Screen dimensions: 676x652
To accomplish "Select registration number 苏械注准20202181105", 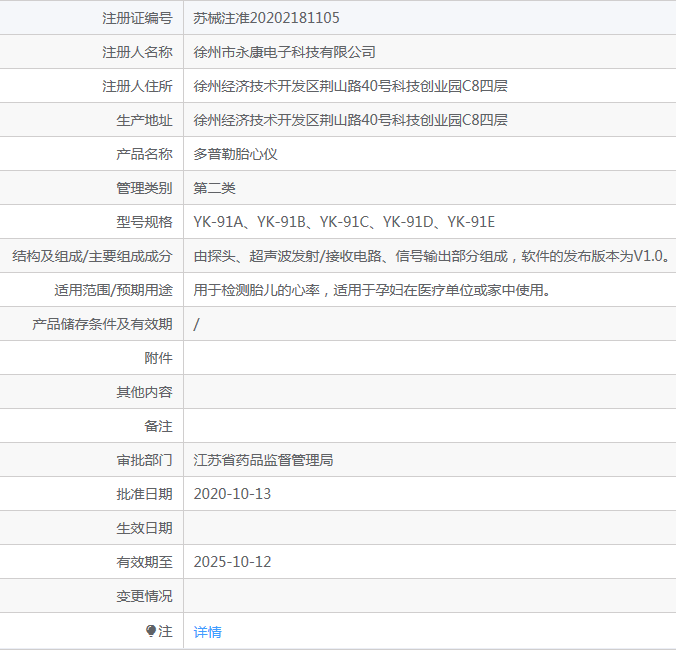I will coord(266,18).
